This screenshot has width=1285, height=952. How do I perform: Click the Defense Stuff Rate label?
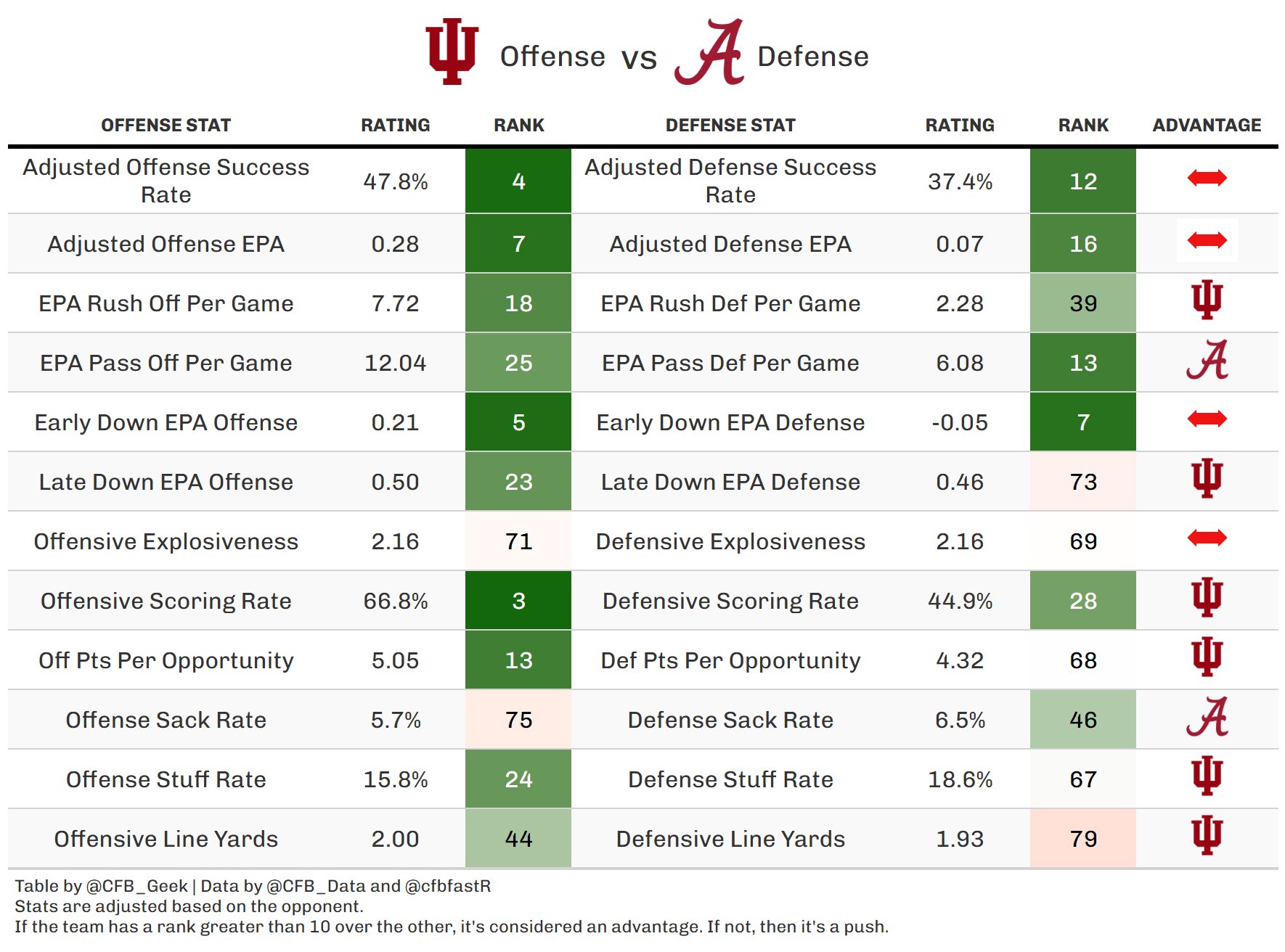730,779
